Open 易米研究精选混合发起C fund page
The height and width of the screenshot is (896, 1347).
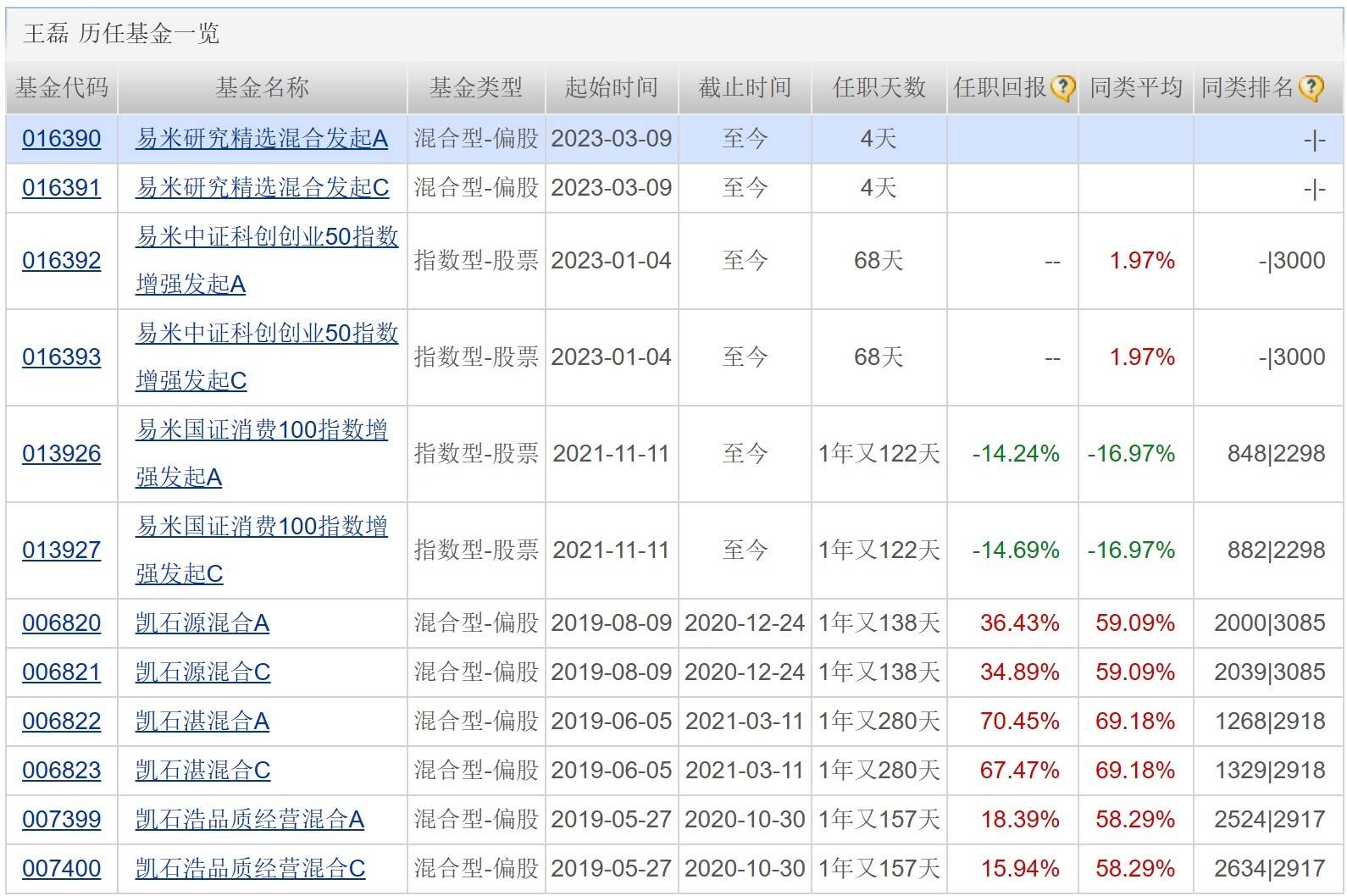pos(262,188)
